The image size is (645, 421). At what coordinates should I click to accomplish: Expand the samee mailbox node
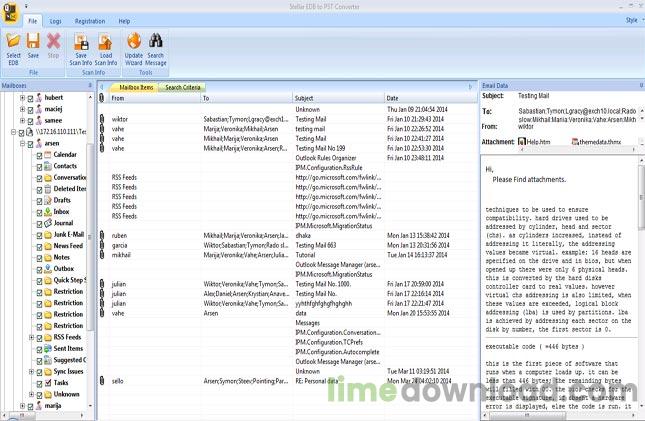23,121
